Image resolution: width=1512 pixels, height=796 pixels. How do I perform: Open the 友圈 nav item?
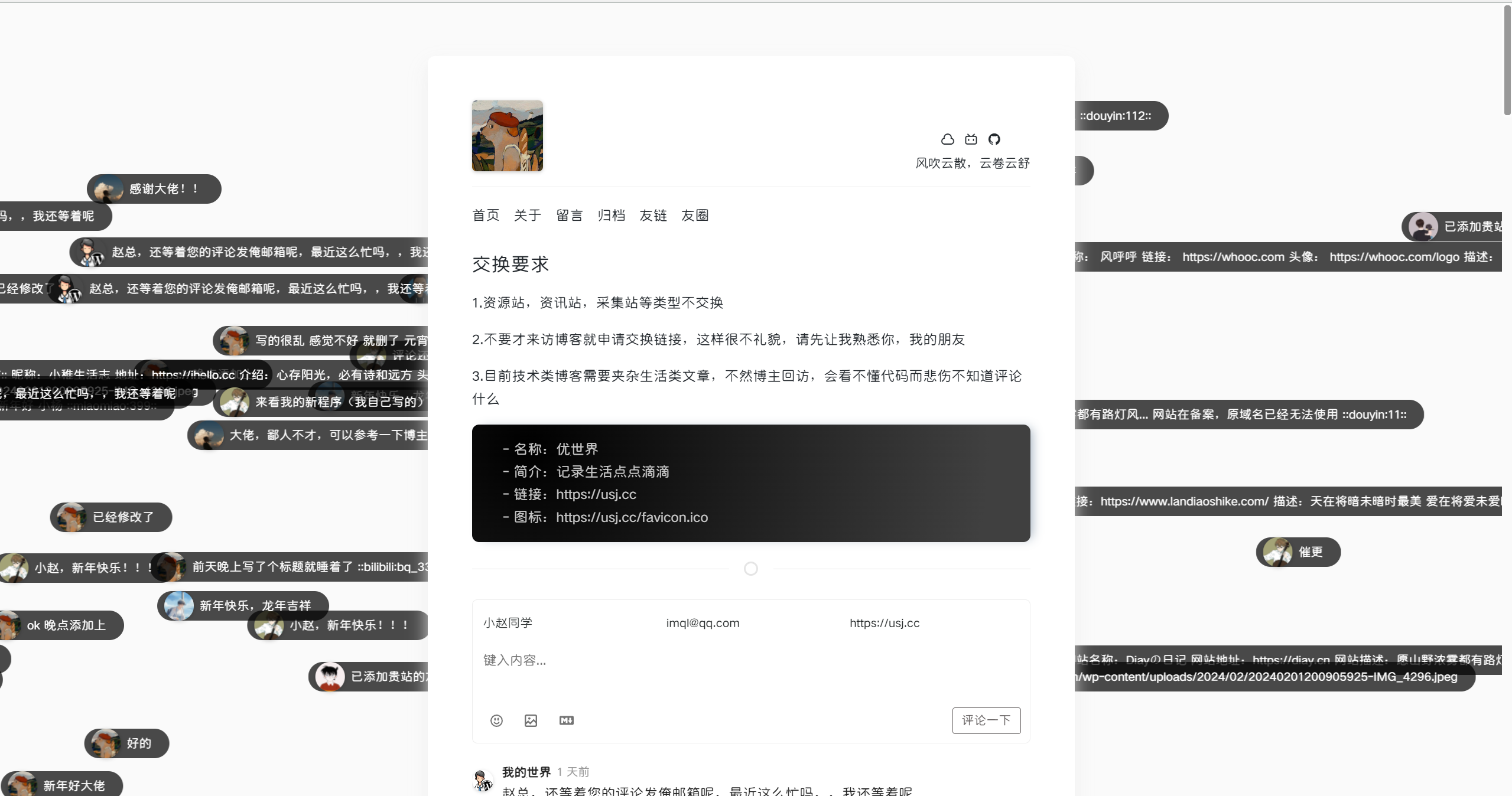(x=695, y=216)
